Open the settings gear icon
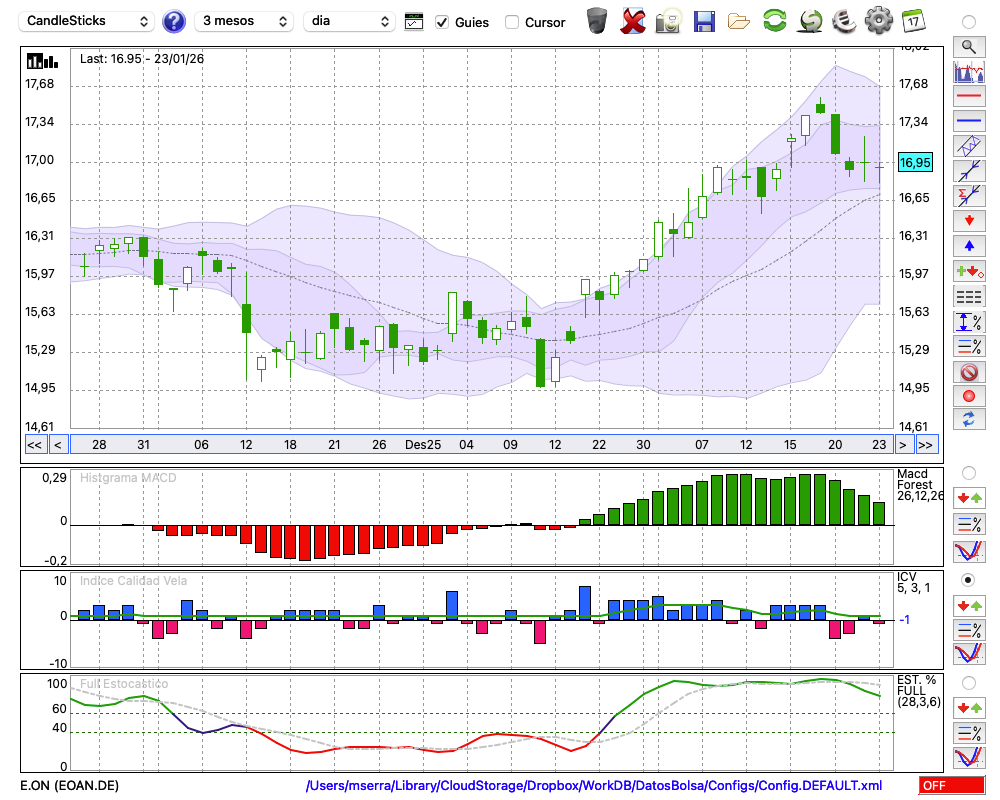1000x800 pixels. point(878,20)
